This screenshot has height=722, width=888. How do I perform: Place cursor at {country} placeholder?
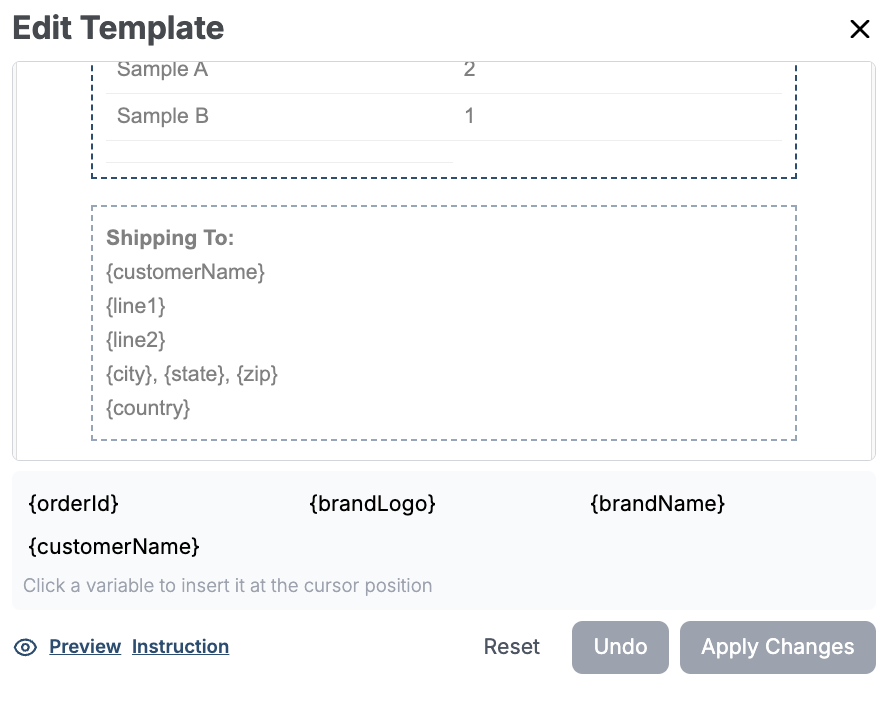(x=148, y=408)
